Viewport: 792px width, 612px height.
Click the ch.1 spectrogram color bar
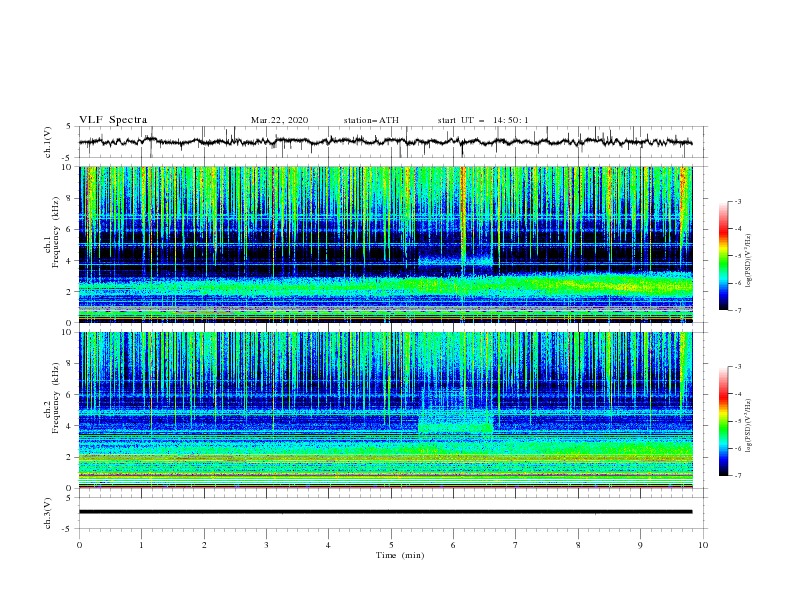coord(723,255)
